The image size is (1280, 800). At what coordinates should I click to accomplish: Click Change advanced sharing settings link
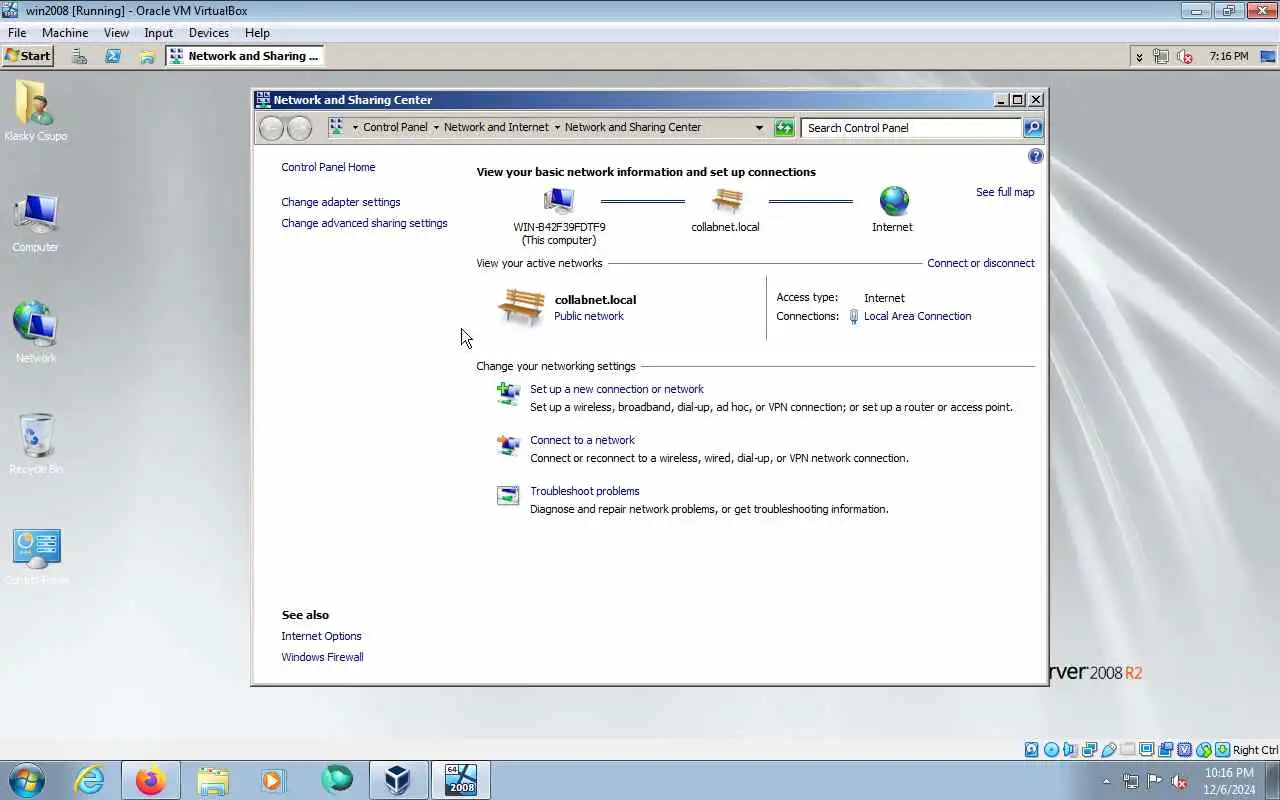coord(364,223)
